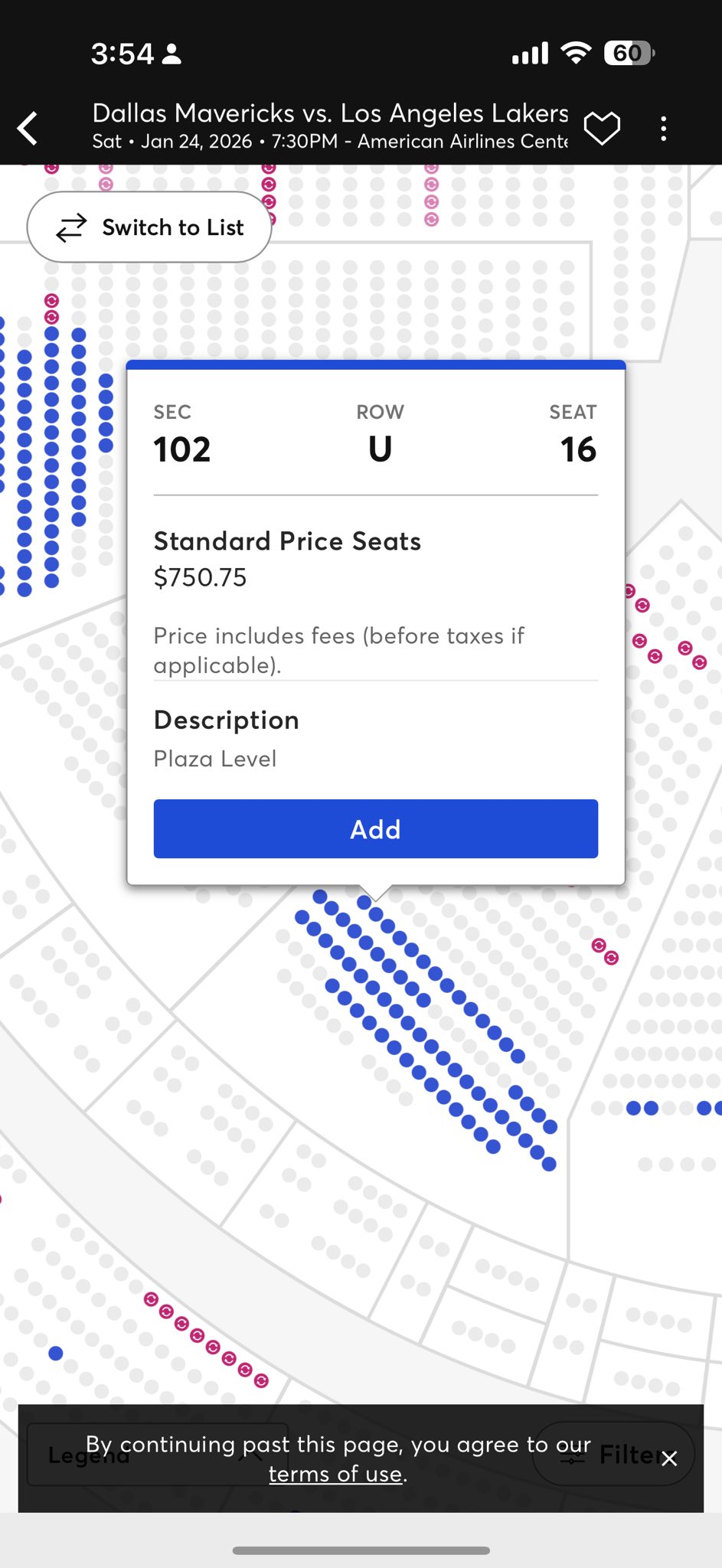This screenshot has height=1568, width=722.
Task: Click the Switch to List button
Action: (149, 227)
